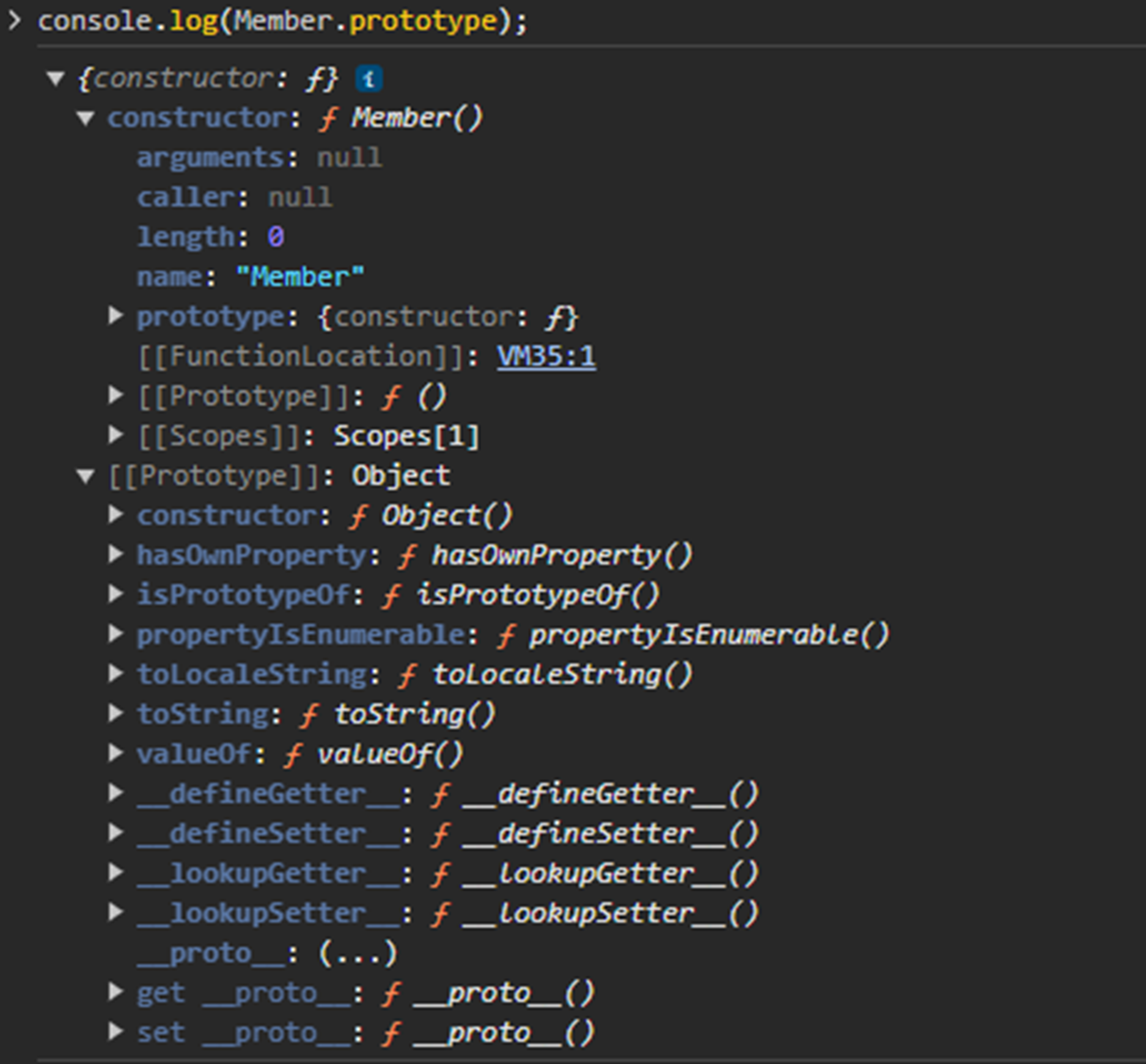
Task: Expand the __lookupSetter__ function entry
Action: [x=117, y=912]
